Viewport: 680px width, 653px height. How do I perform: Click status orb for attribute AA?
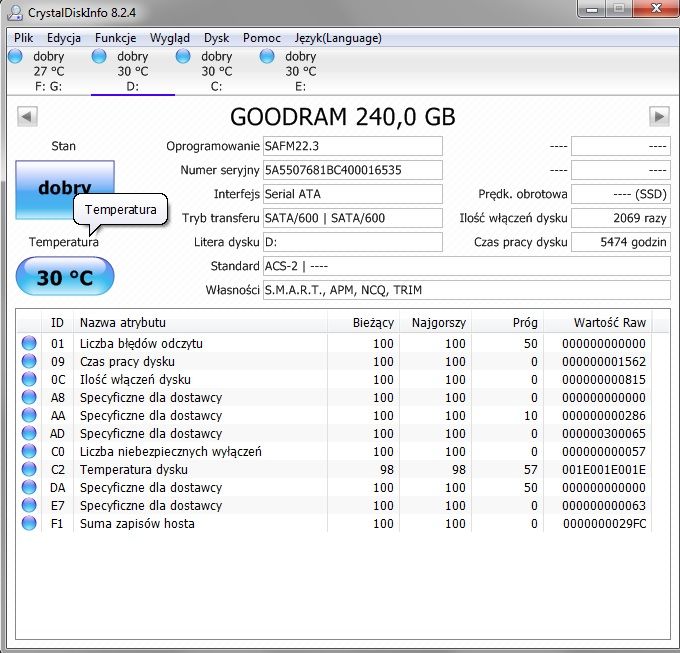pos(29,415)
